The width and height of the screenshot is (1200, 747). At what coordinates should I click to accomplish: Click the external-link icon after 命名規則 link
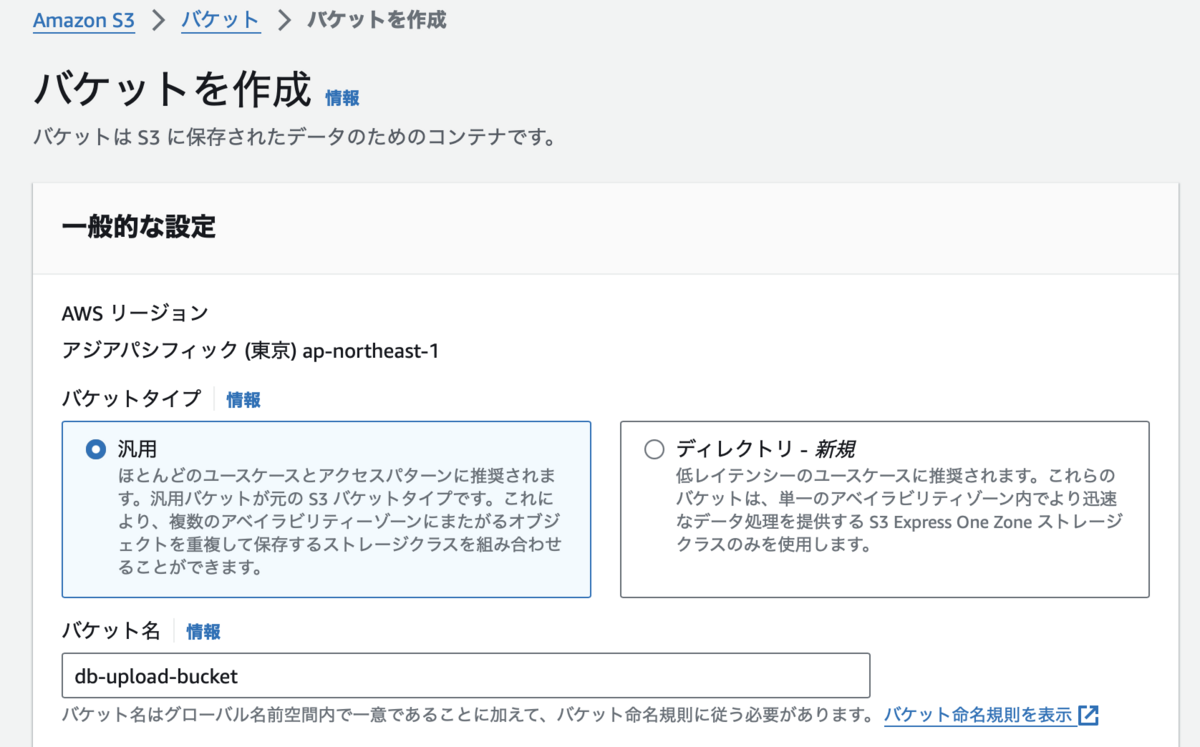point(1089,715)
